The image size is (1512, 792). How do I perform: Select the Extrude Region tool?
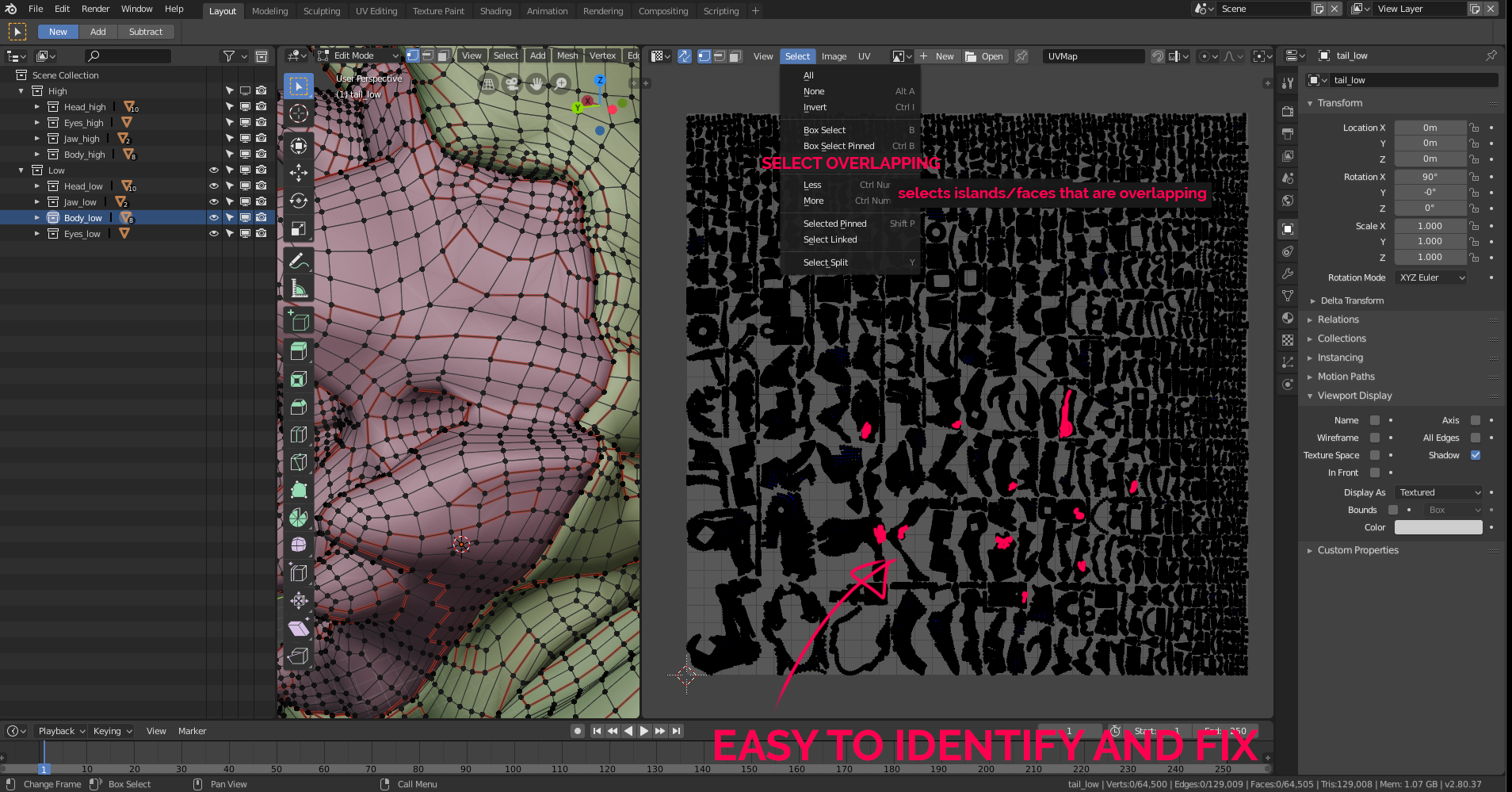pos(299,351)
